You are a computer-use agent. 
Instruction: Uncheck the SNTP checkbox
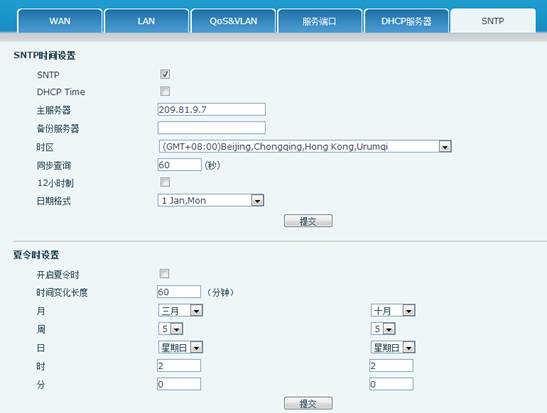[165, 74]
